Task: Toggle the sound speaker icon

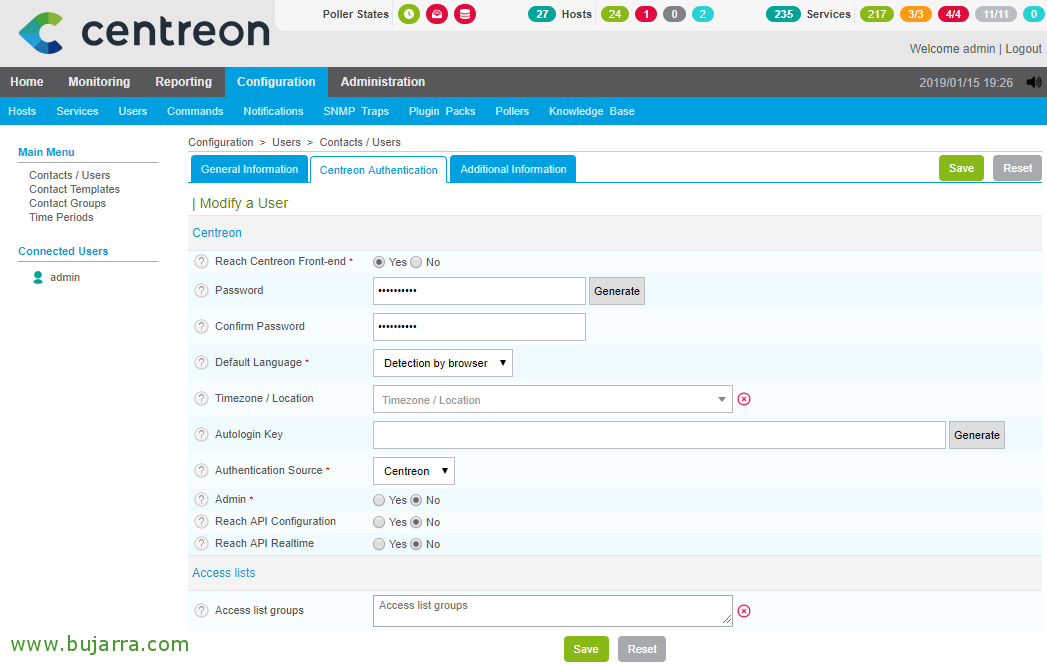Action: click(x=1034, y=82)
